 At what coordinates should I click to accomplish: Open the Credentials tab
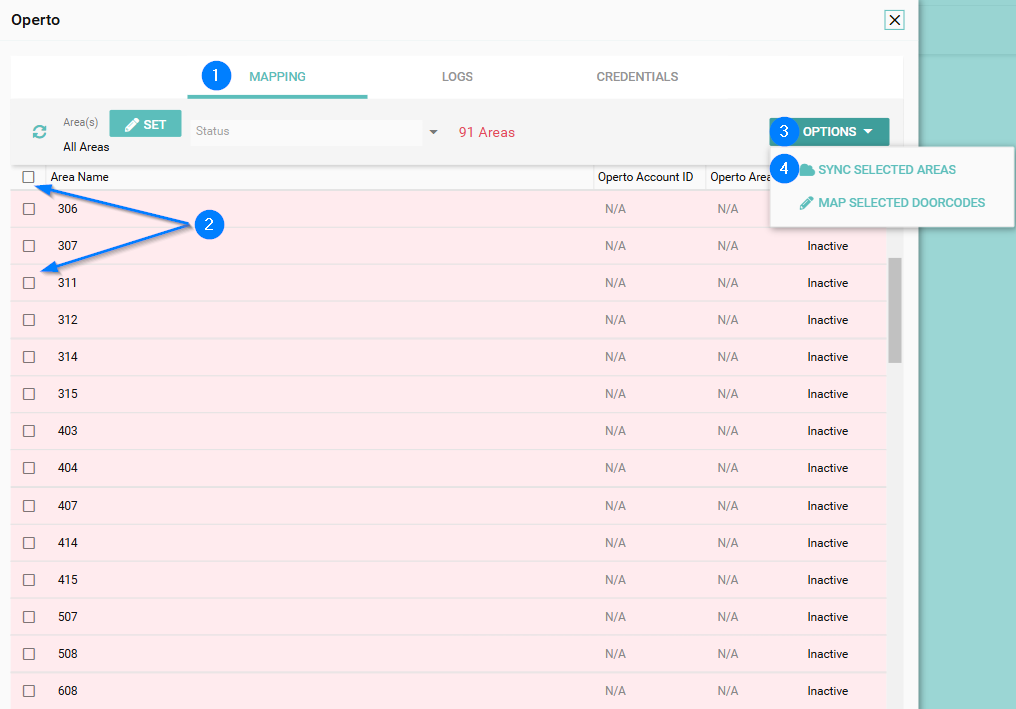click(x=637, y=77)
